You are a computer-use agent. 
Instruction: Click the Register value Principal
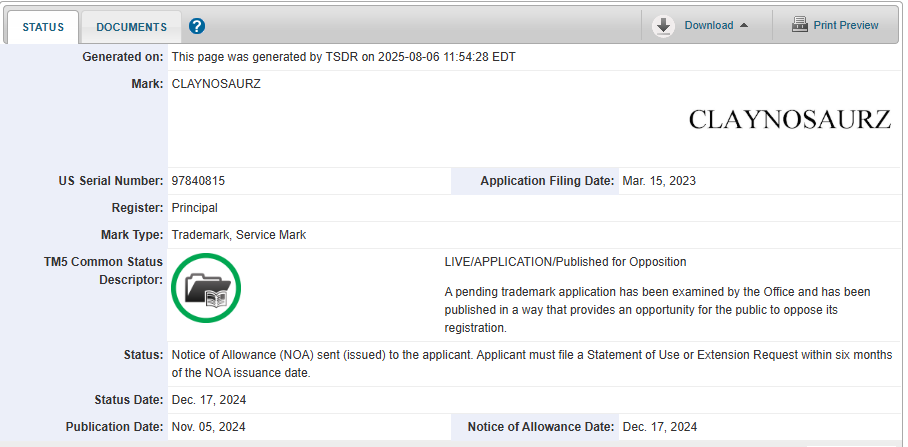click(195, 208)
